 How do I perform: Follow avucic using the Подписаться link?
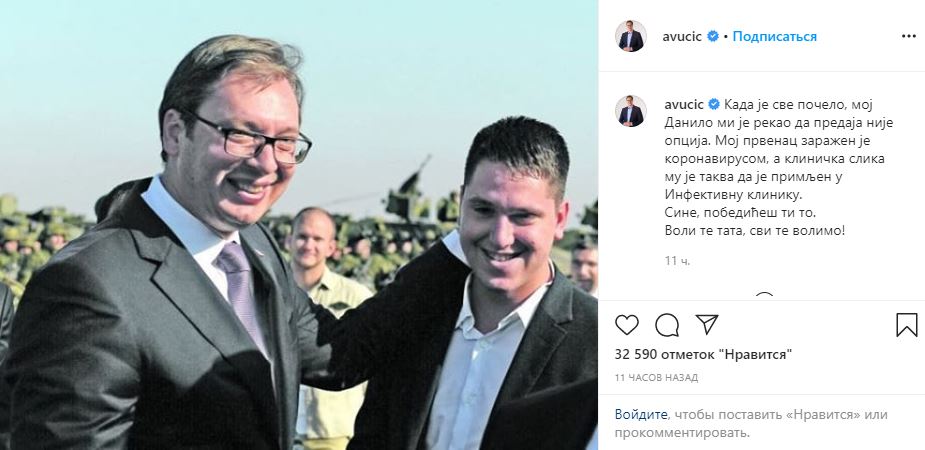775,37
